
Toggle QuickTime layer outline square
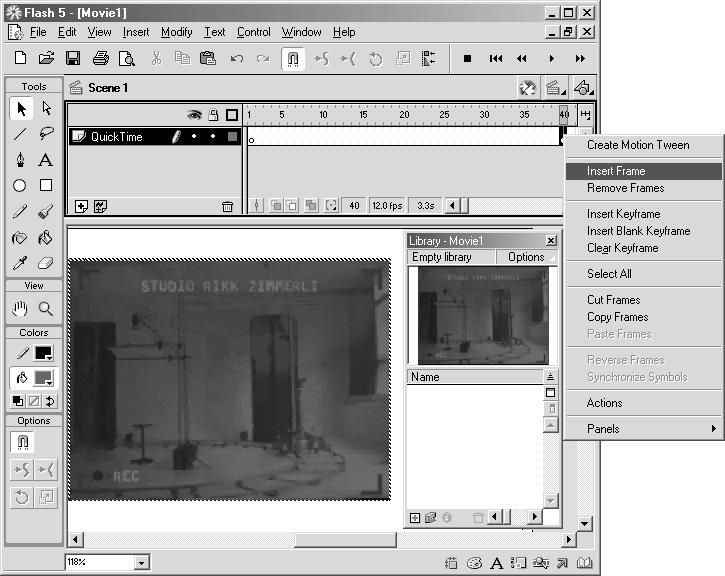233,136
